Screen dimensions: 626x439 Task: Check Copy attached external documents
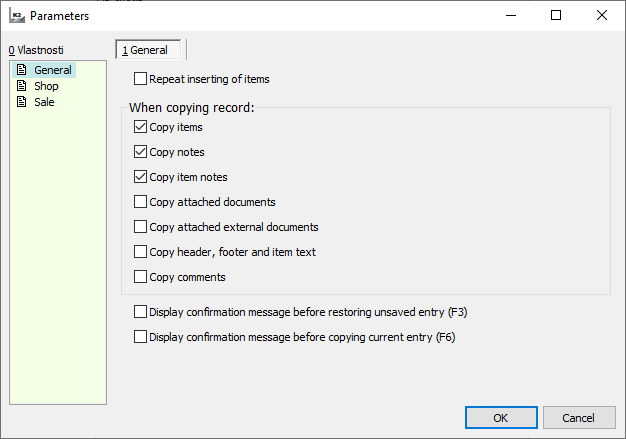click(140, 227)
